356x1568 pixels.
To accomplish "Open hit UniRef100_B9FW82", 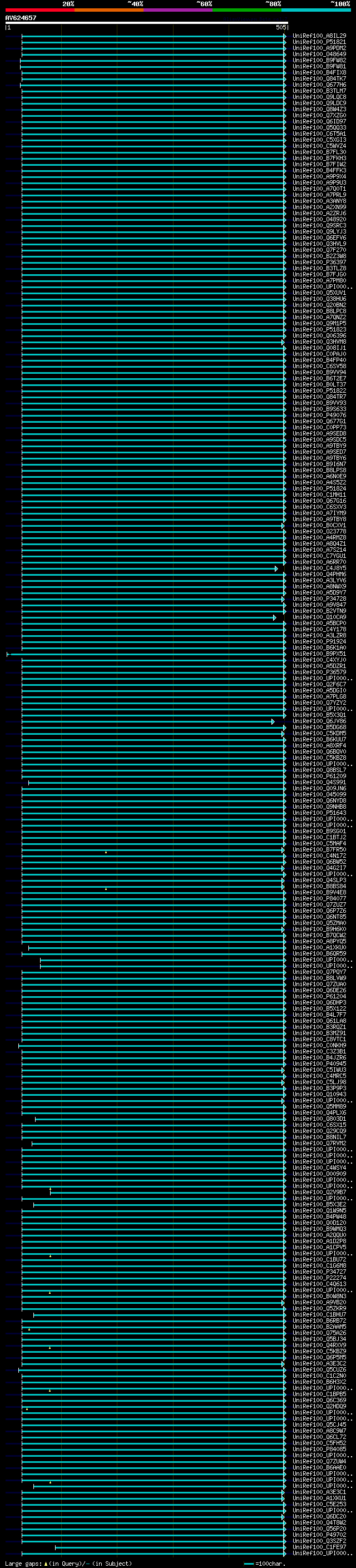I will point(319,60).
